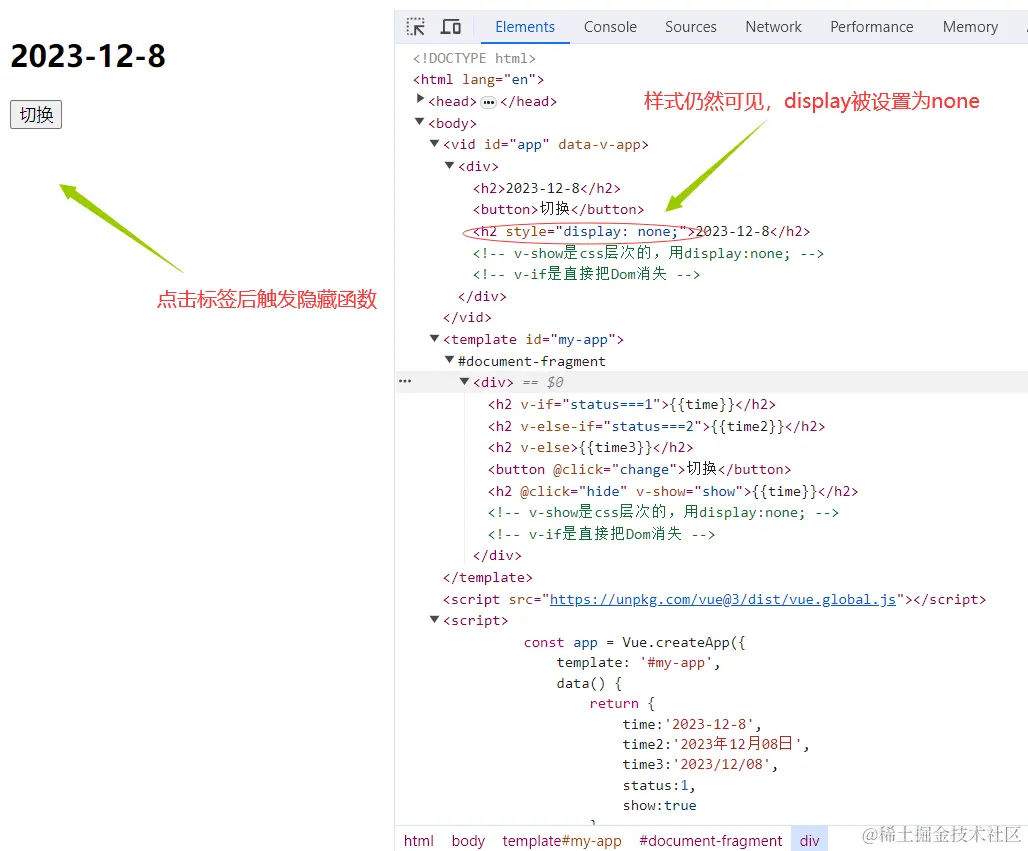Screen dimensions: 1028x851
Task: Select the first v-if comment under vid#app
Action: 586,274
